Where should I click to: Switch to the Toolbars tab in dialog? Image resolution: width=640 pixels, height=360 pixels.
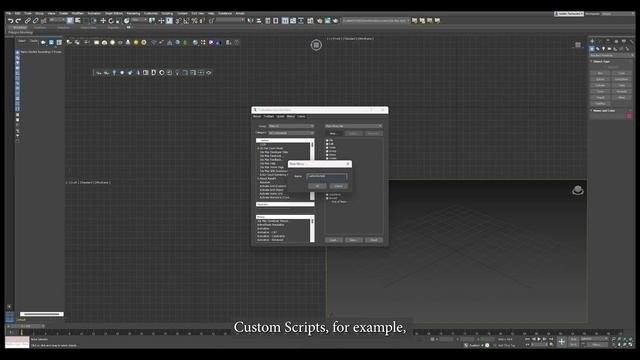click(269, 117)
